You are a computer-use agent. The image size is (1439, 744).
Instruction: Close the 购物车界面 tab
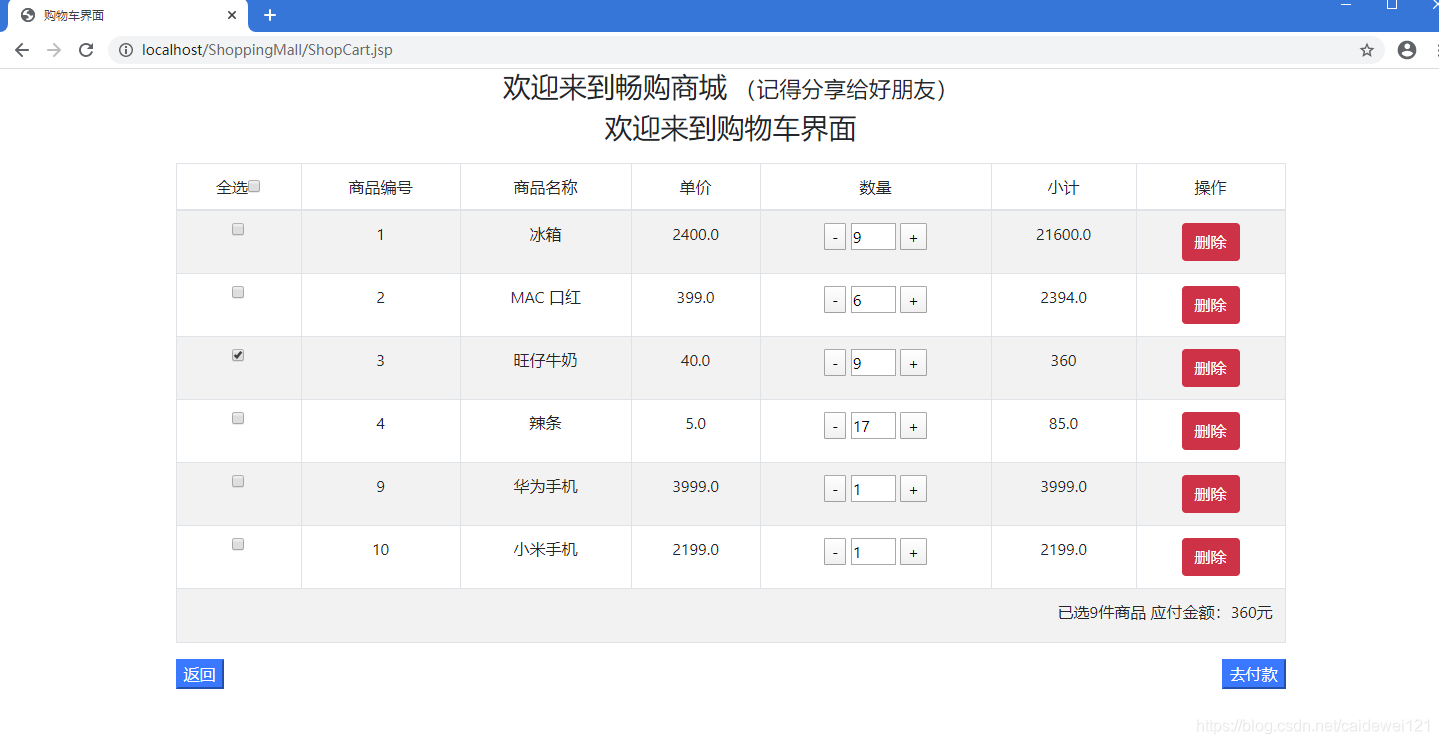coord(232,15)
